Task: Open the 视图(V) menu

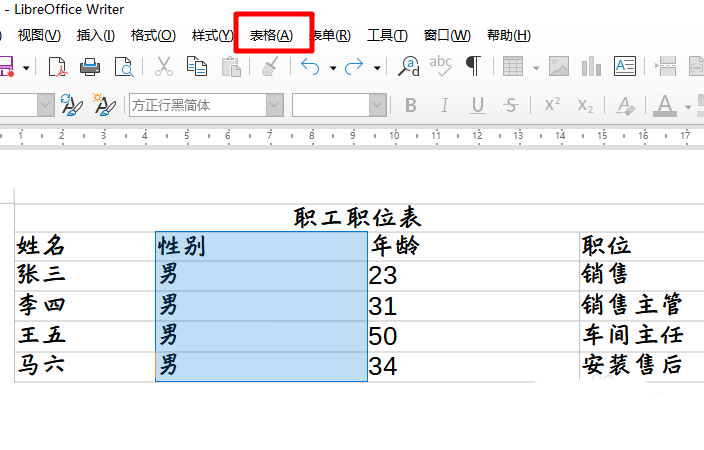Action: coord(39,35)
